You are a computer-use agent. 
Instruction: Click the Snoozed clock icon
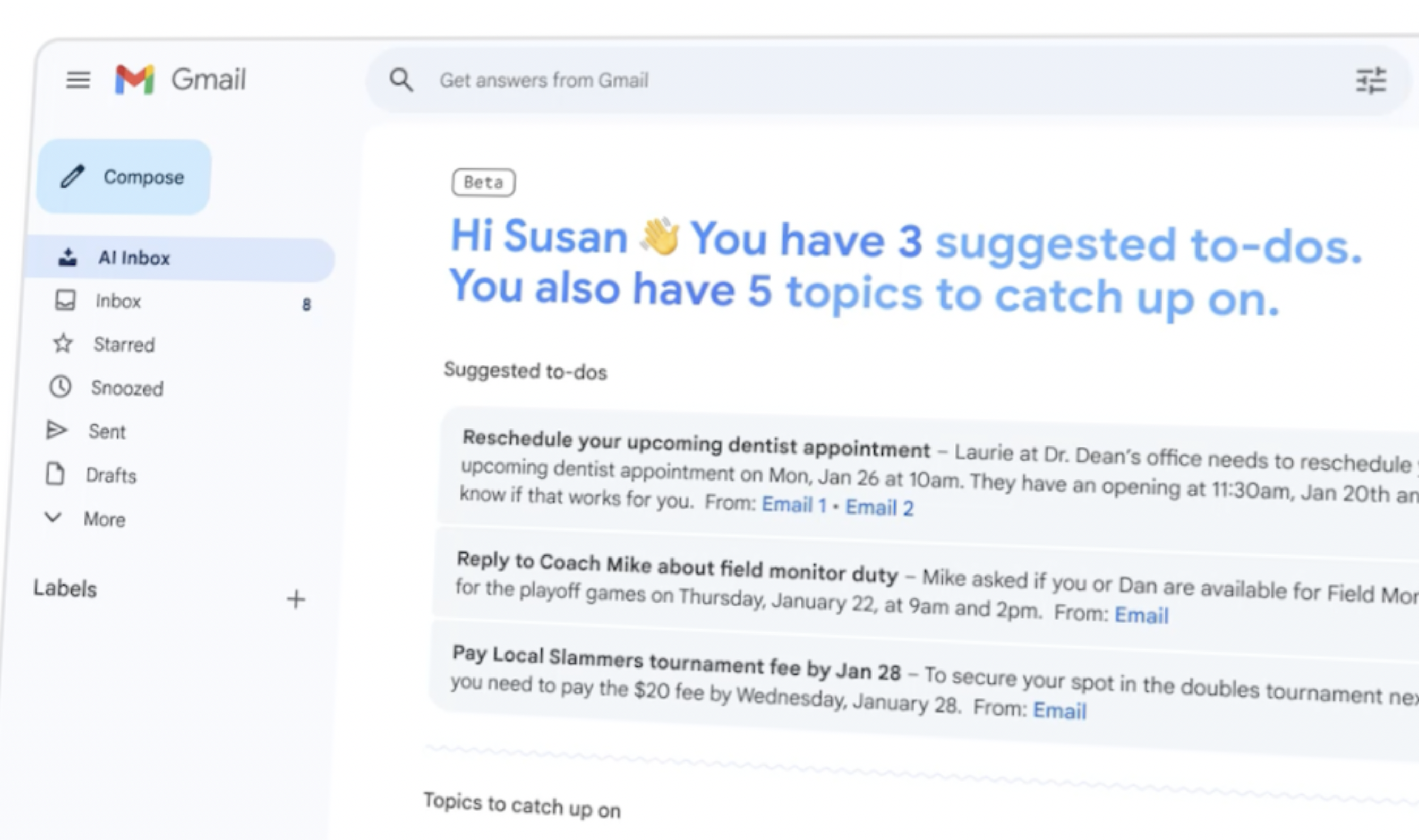(60, 387)
